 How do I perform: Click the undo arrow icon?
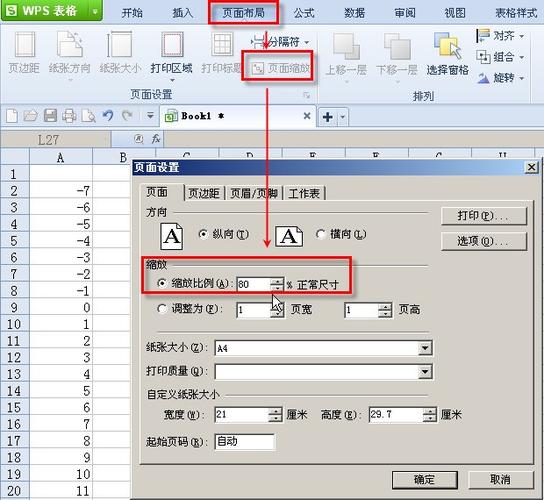coord(108,116)
